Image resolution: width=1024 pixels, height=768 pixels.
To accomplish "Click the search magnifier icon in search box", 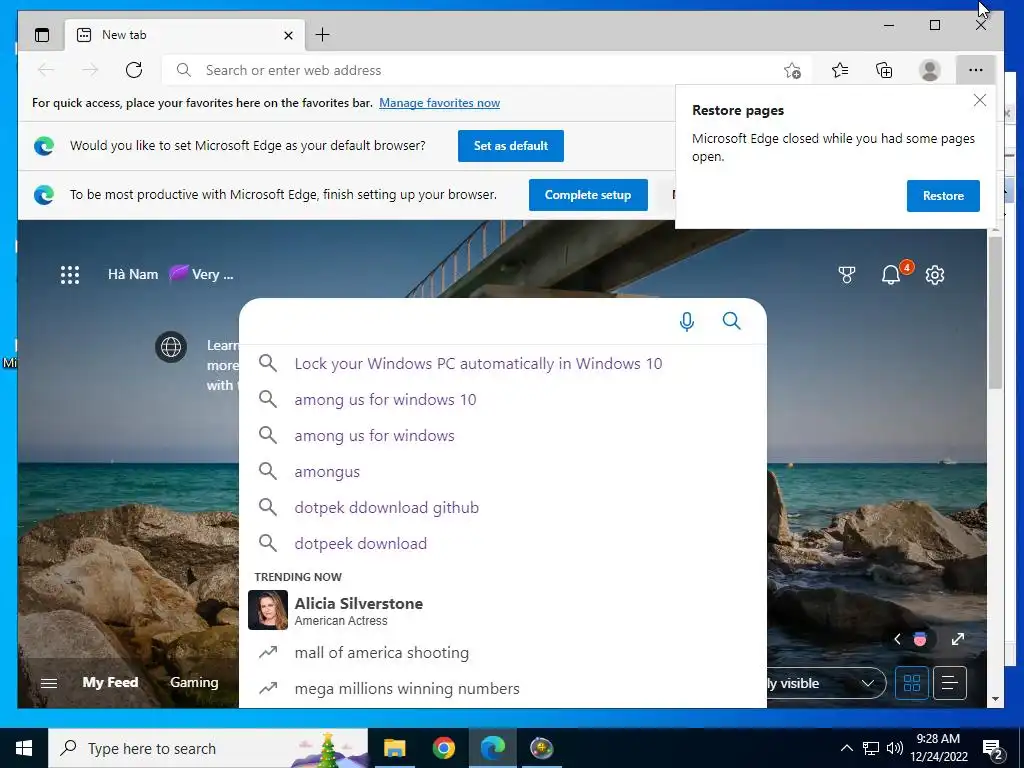I will (731, 321).
